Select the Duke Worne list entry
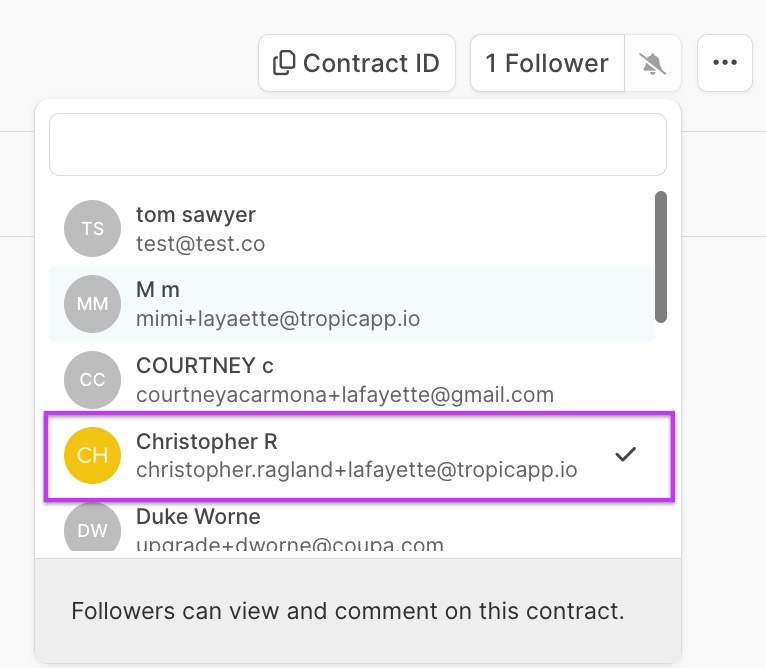The image size is (766, 668). [300, 530]
